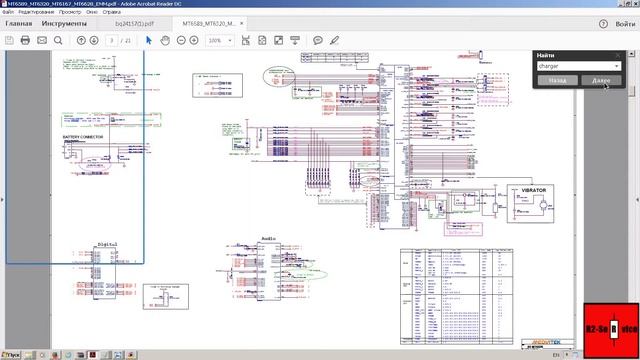Expand the find options dropdown arrow

617,66
